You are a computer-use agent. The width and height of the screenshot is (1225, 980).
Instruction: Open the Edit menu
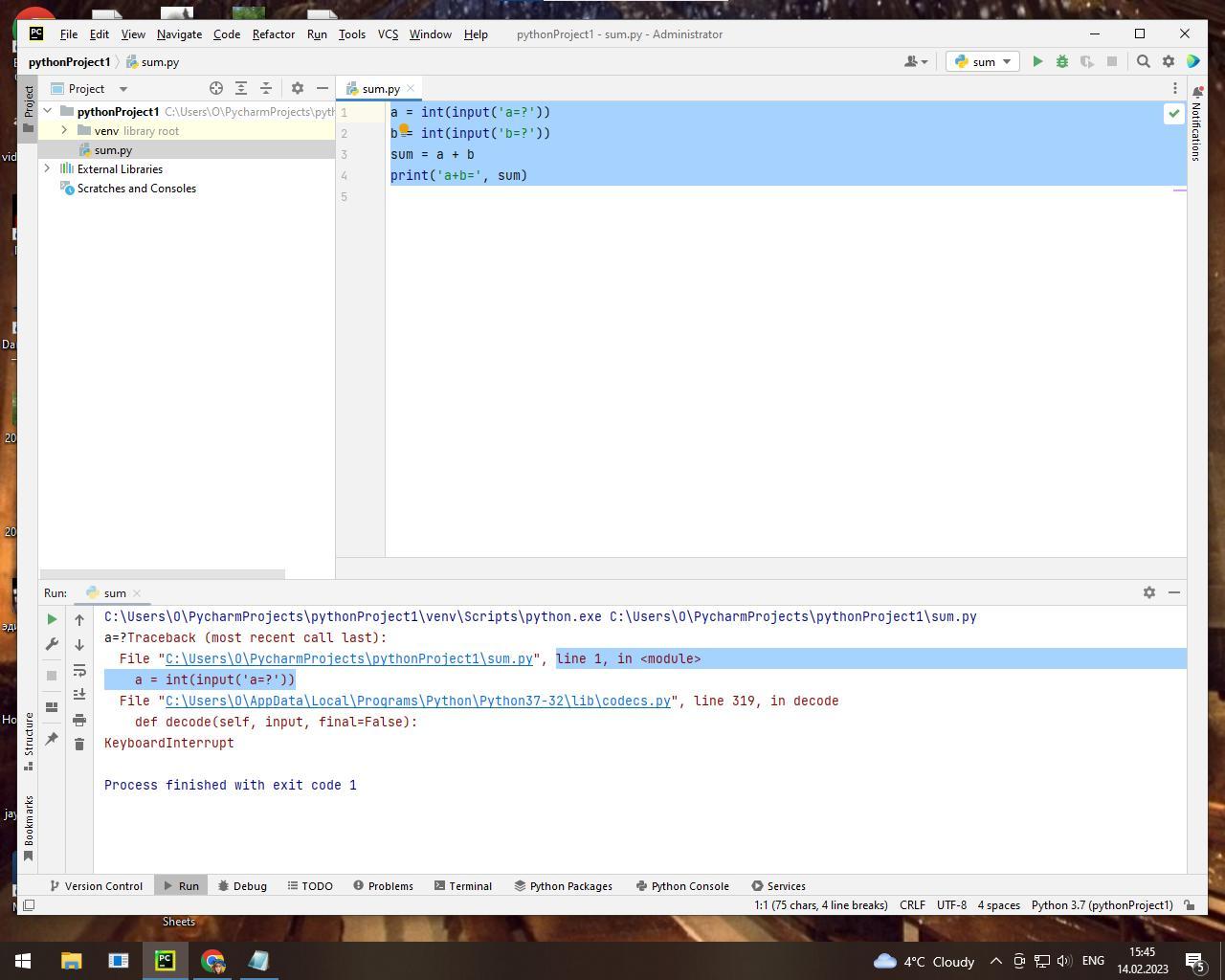coord(100,33)
